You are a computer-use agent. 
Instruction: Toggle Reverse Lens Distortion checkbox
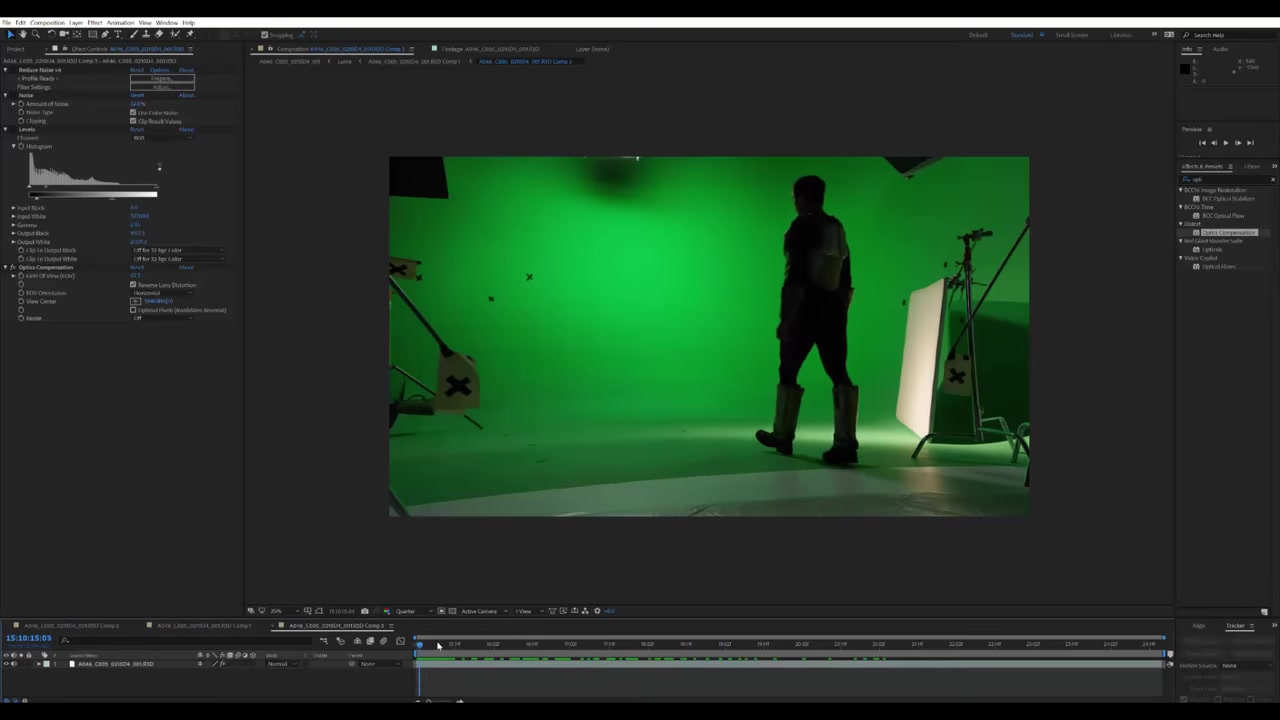133,285
